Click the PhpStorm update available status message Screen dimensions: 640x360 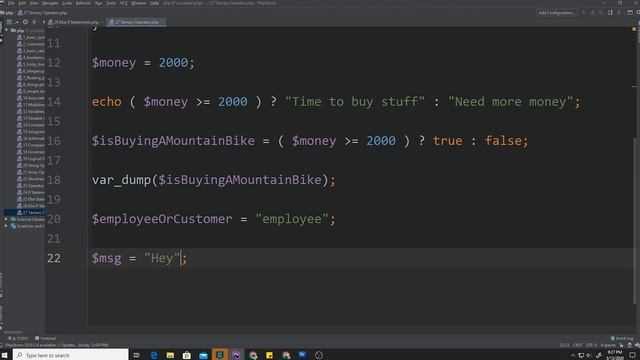pos(57,345)
